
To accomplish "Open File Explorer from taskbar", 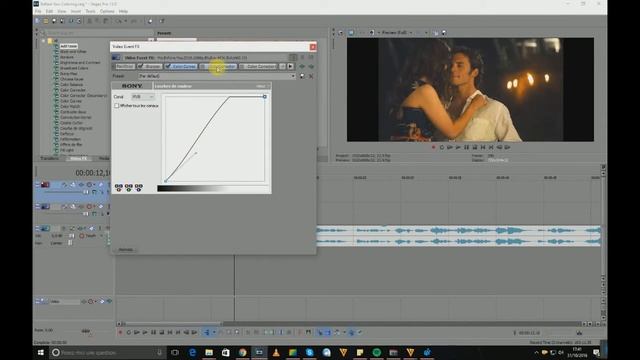I will (x=209, y=352).
